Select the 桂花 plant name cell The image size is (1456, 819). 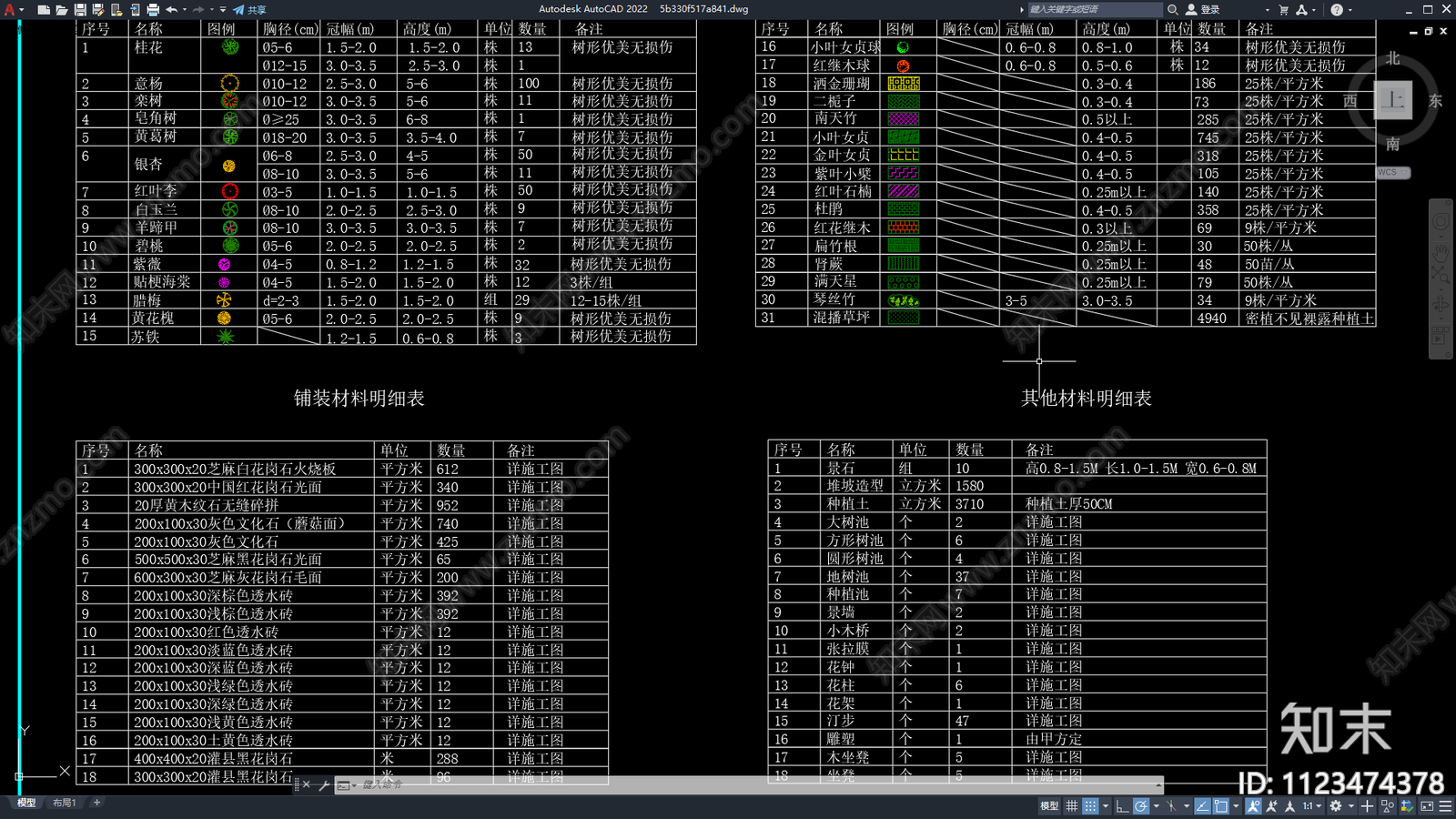[x=148, y=47]
